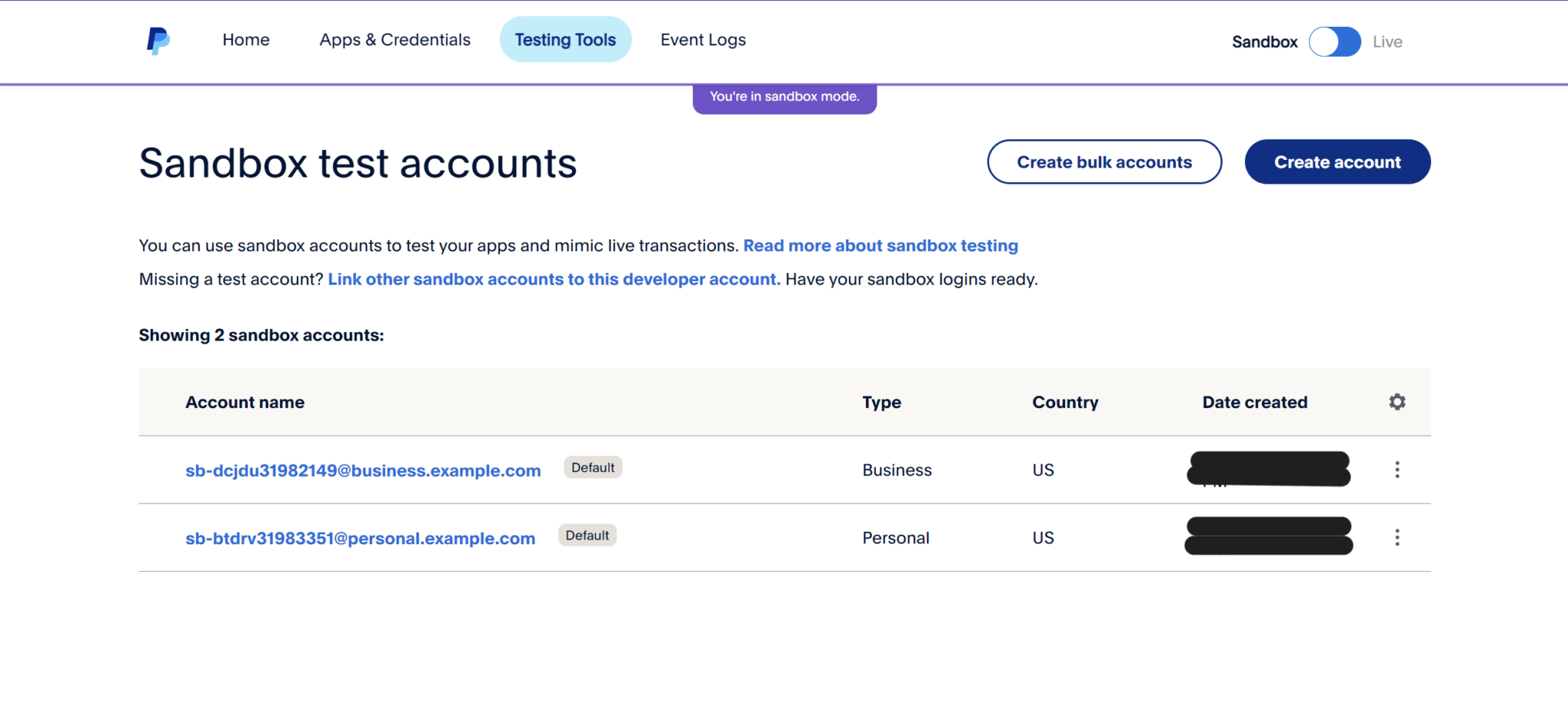Switch the Sandbox/Live toggle to Live
The width and height of the screenshot is (1568, 724).
(1334, 41)
